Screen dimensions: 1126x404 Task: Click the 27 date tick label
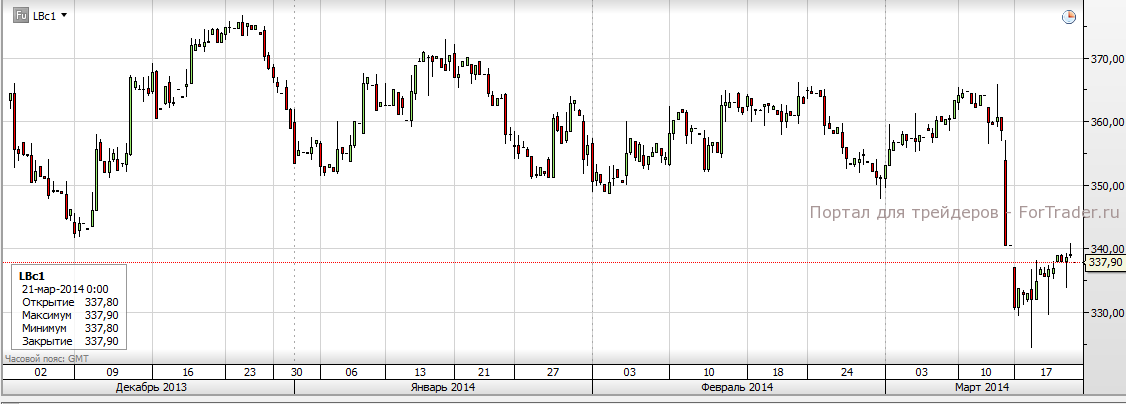click(x=552, y=372)
